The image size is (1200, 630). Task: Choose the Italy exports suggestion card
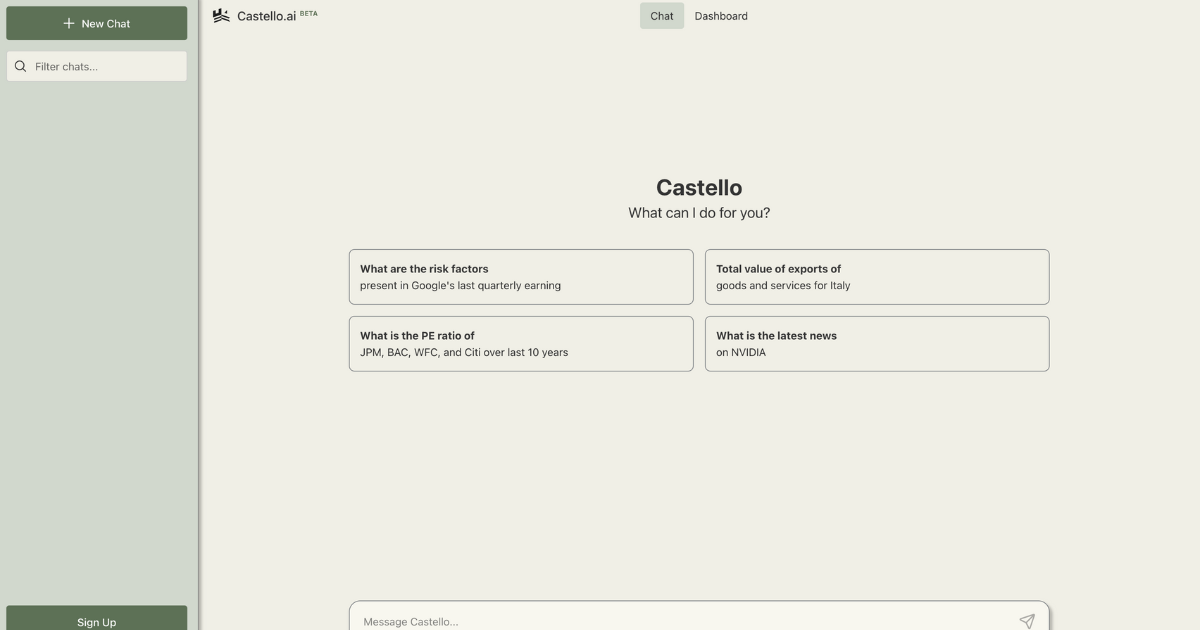(877, 277)
